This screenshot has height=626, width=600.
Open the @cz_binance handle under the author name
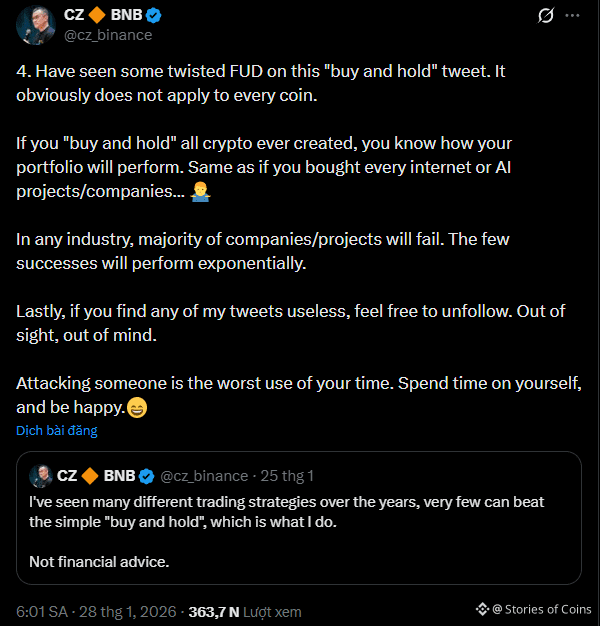(108, 35)
